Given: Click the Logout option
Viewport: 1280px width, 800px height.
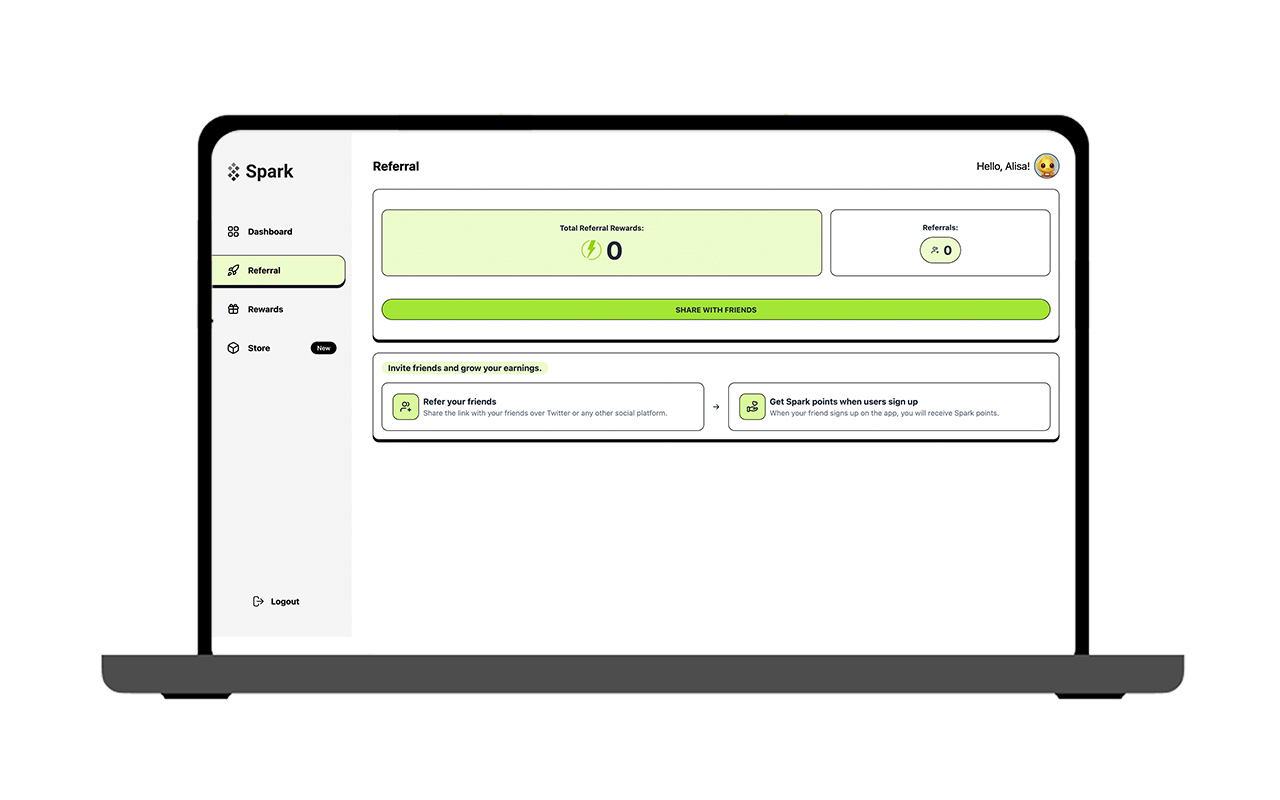Looking at the screenshot, I should 285,601.
